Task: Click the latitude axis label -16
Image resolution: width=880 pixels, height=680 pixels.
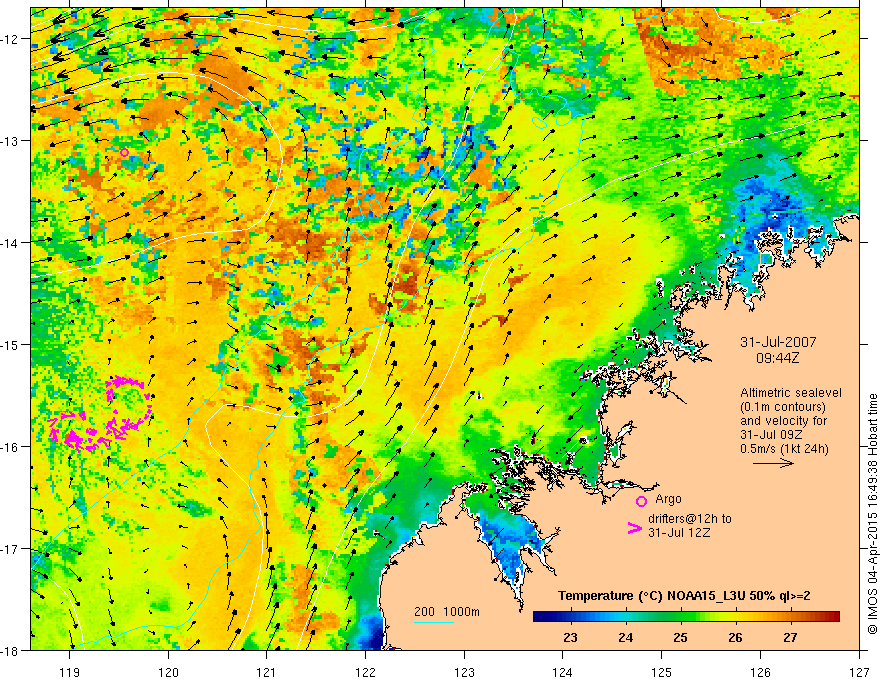Action: 11,447
